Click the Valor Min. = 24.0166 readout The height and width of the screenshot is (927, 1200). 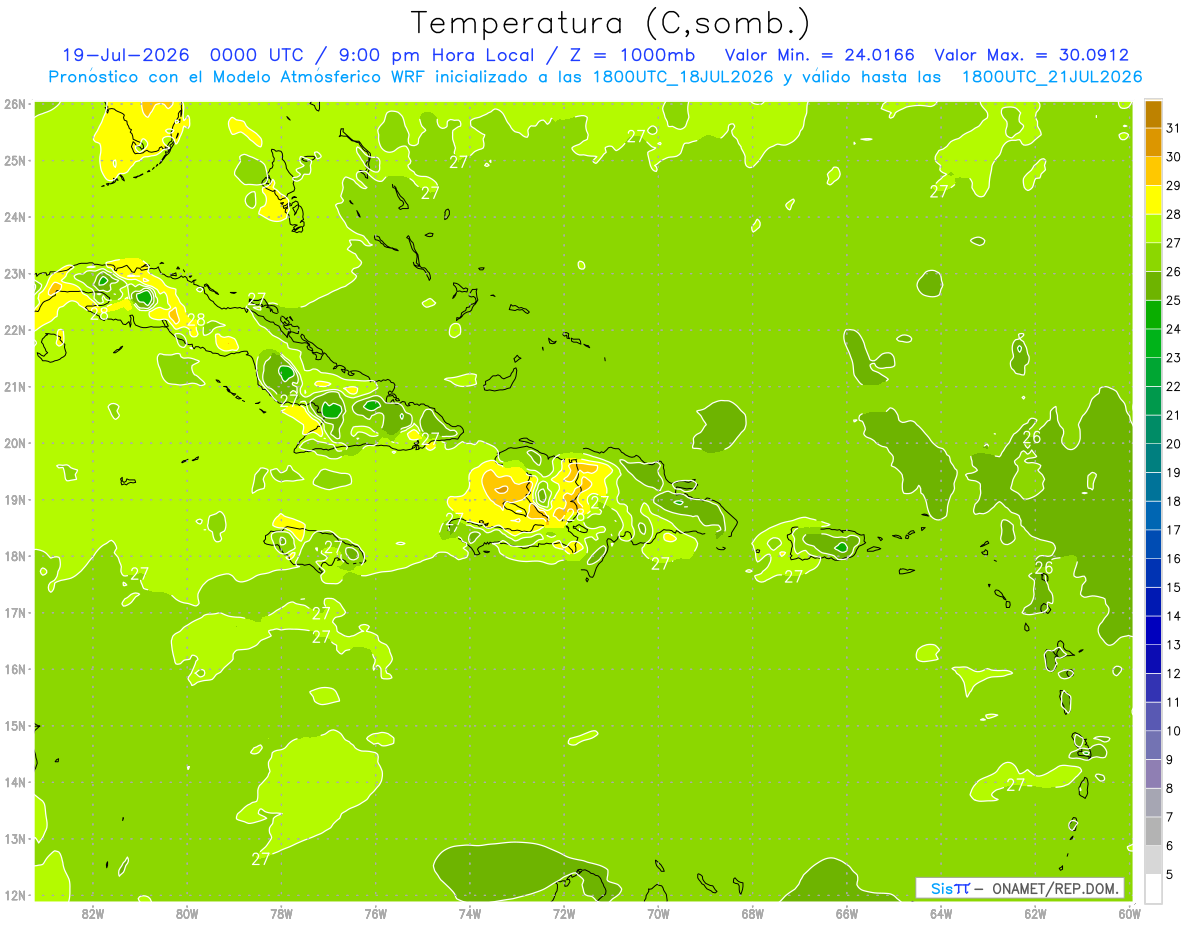pyautogui.click(x=818, y=55)
